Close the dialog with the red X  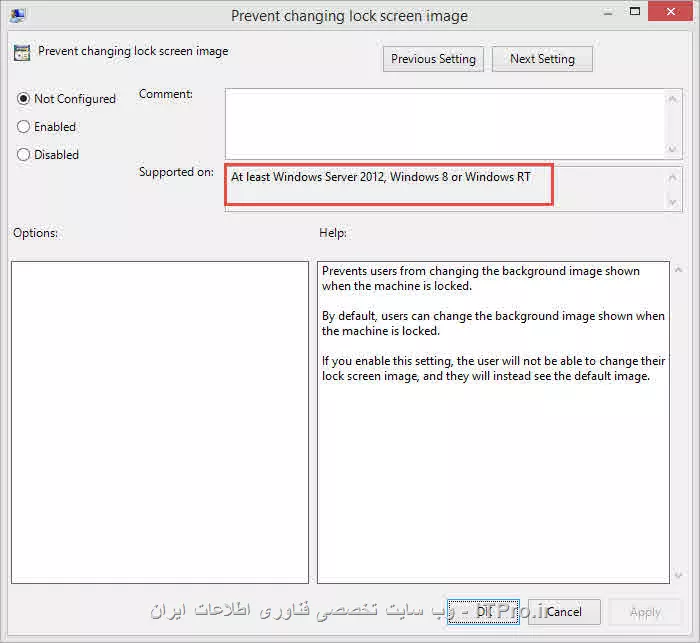pyautogui.click(x=670, y=11)
